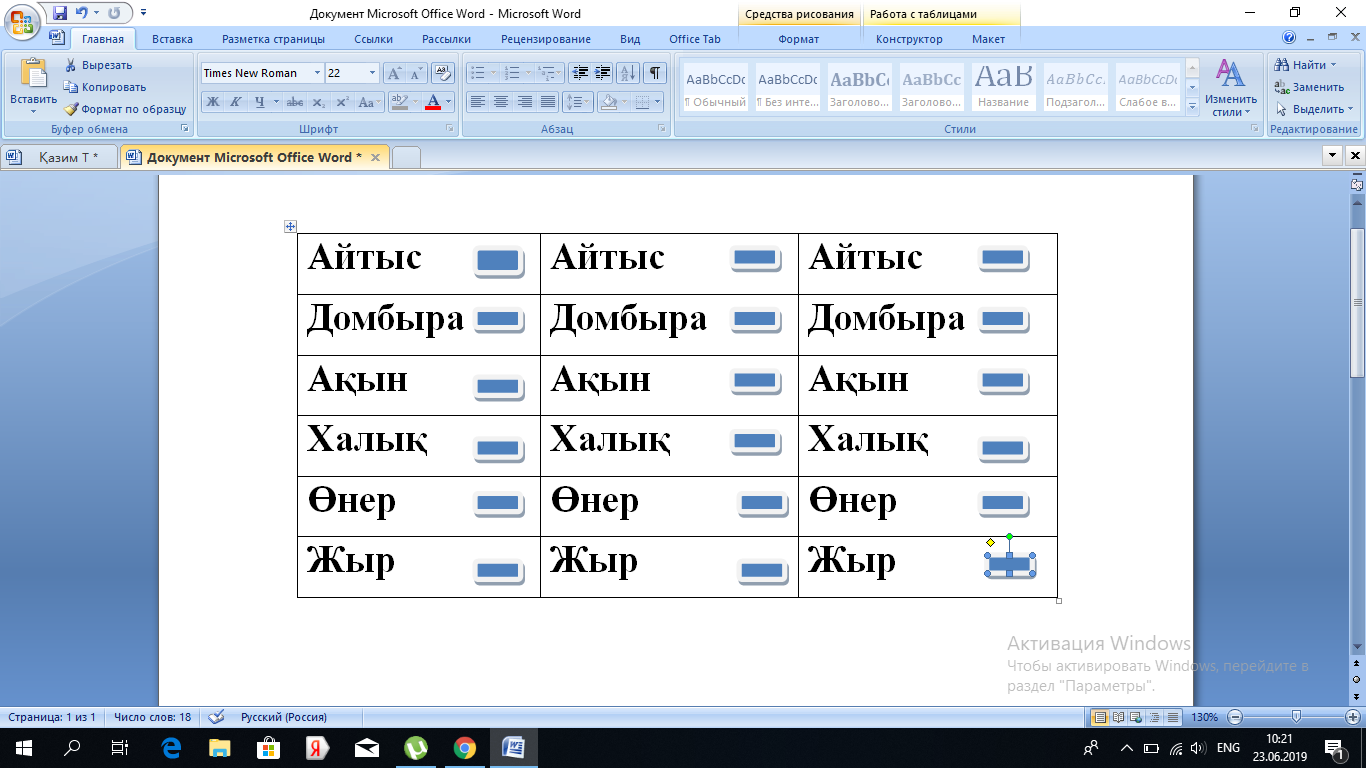Screen dimensions: 1366x768
Task: Select the blue rectangle shape beside the first Айтыс
Action: (498, 261)
